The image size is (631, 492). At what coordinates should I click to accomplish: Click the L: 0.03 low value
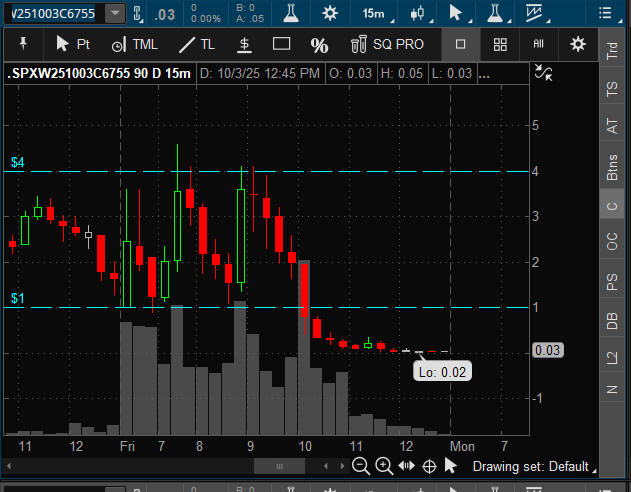pos(452,73)
